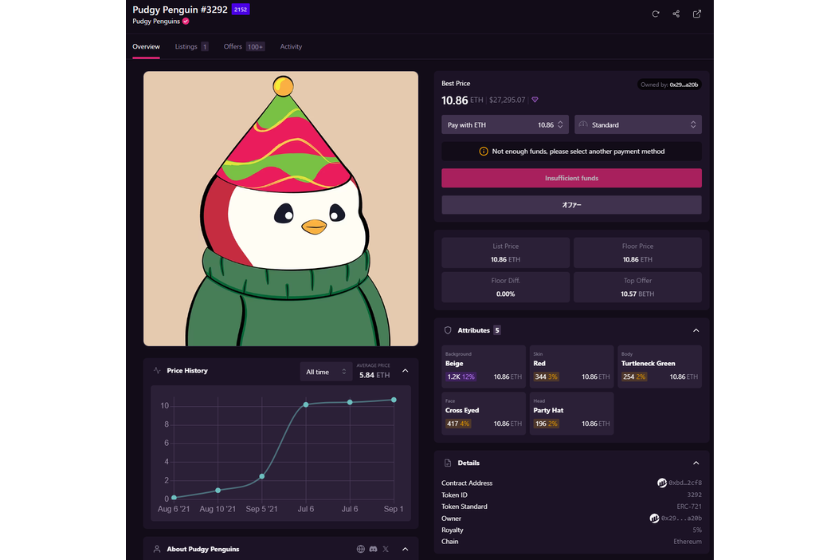
Task: Collapse the Details section
Action: tap(696, 463)
